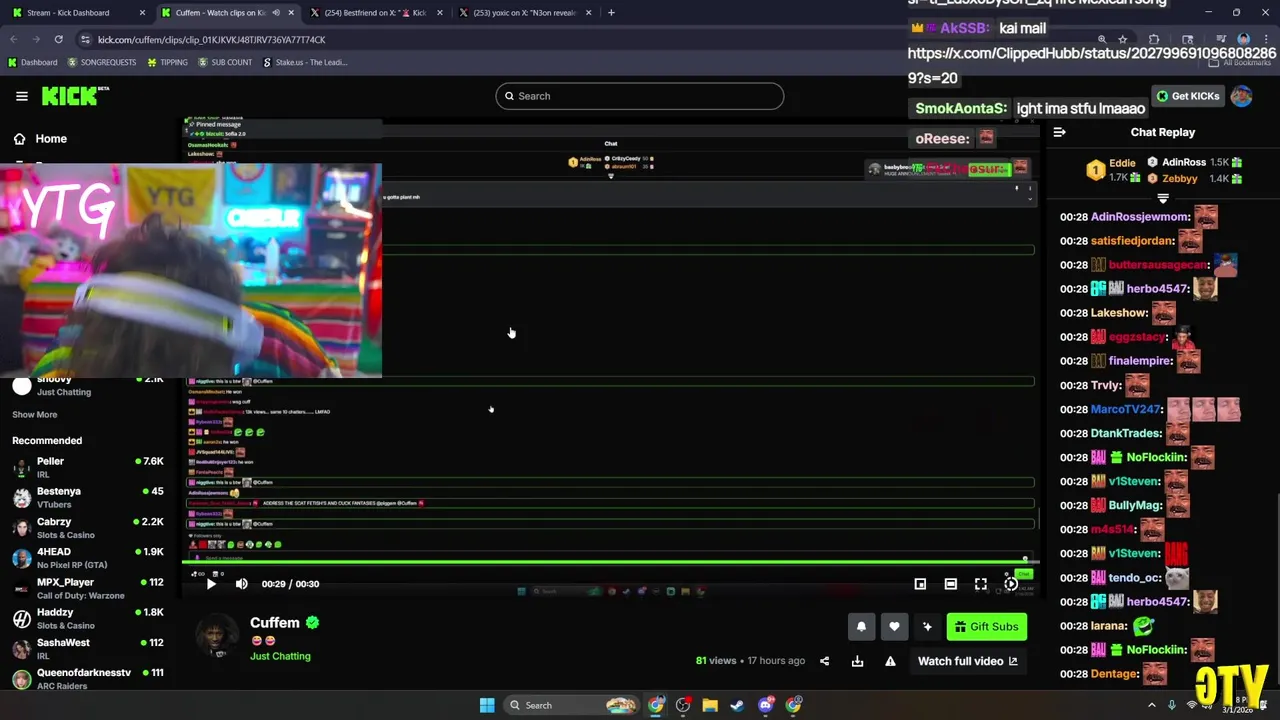The image size is (1280, 720).
Task: Open Bestenya's recommended channel
Action: point(88,497)
